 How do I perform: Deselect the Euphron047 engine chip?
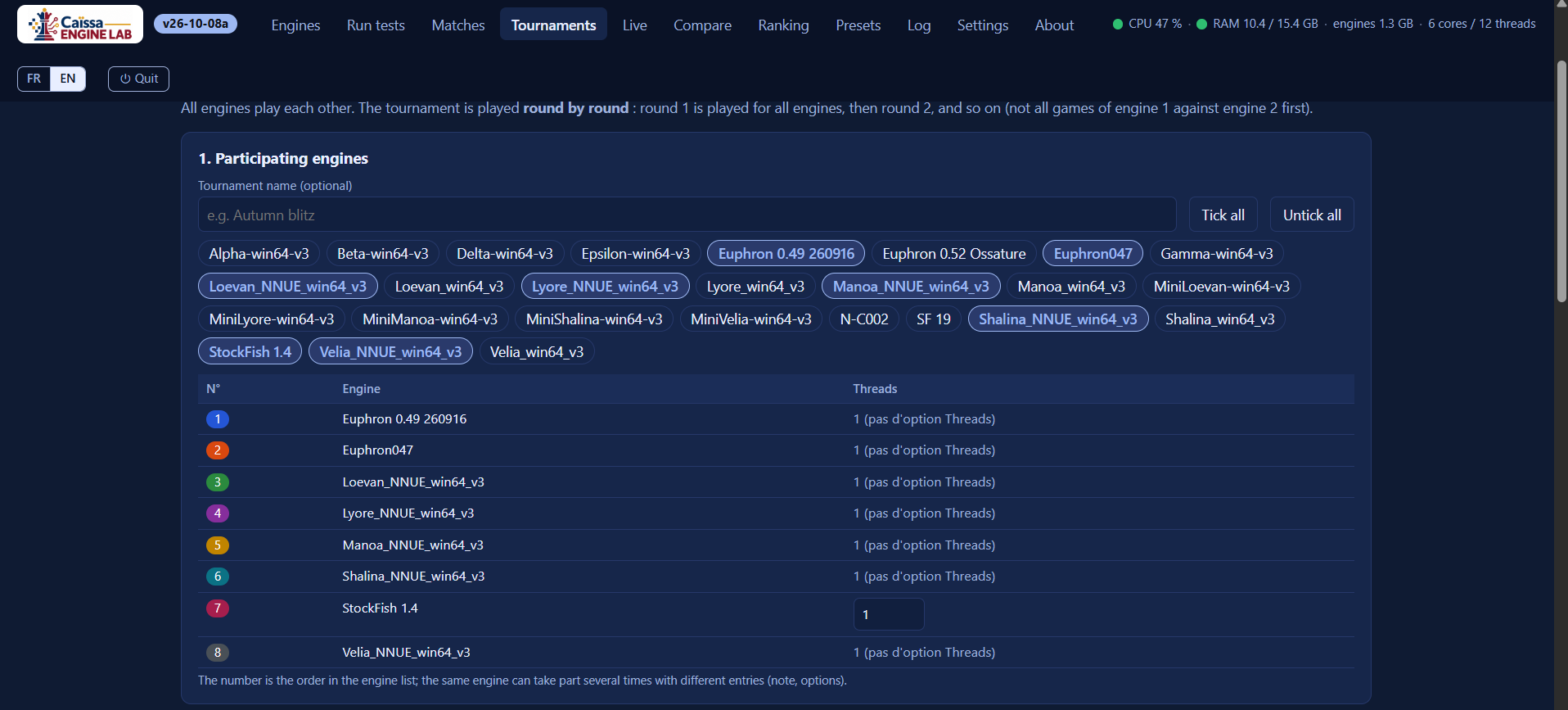pyautogui.click(x=1093, y=254)
